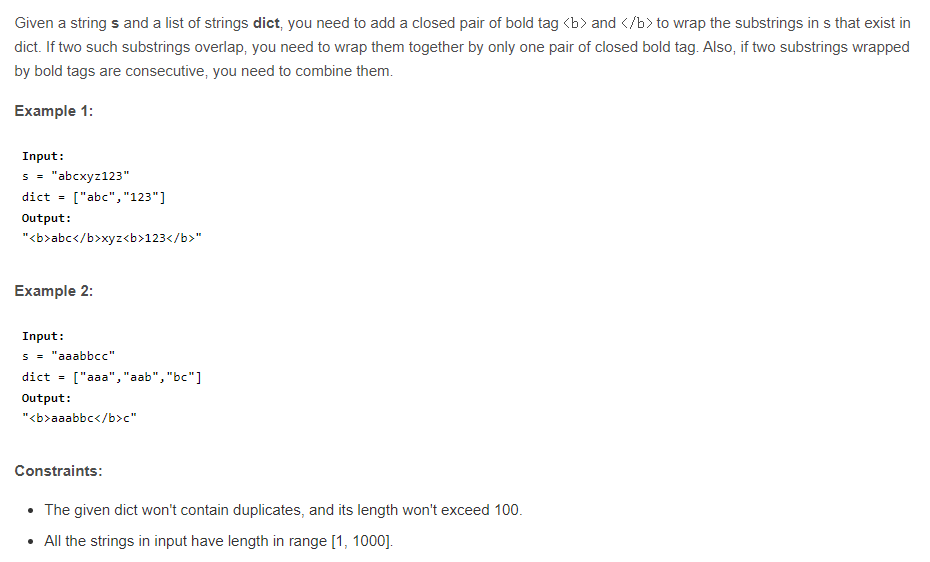Click the "Input:" label under Example 2
The height and width of the screenshot is (562, 930).
pos(43,336)
